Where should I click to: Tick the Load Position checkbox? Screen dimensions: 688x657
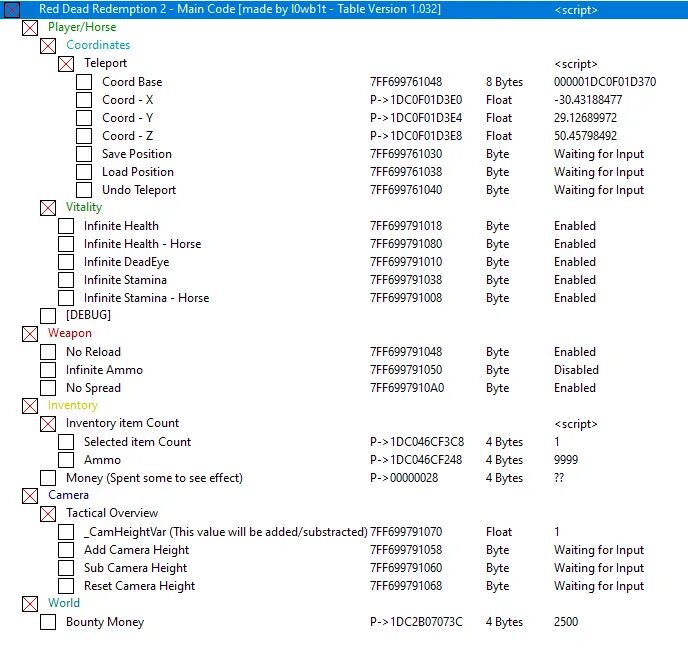pyautogui.click(x=84, y=172)
